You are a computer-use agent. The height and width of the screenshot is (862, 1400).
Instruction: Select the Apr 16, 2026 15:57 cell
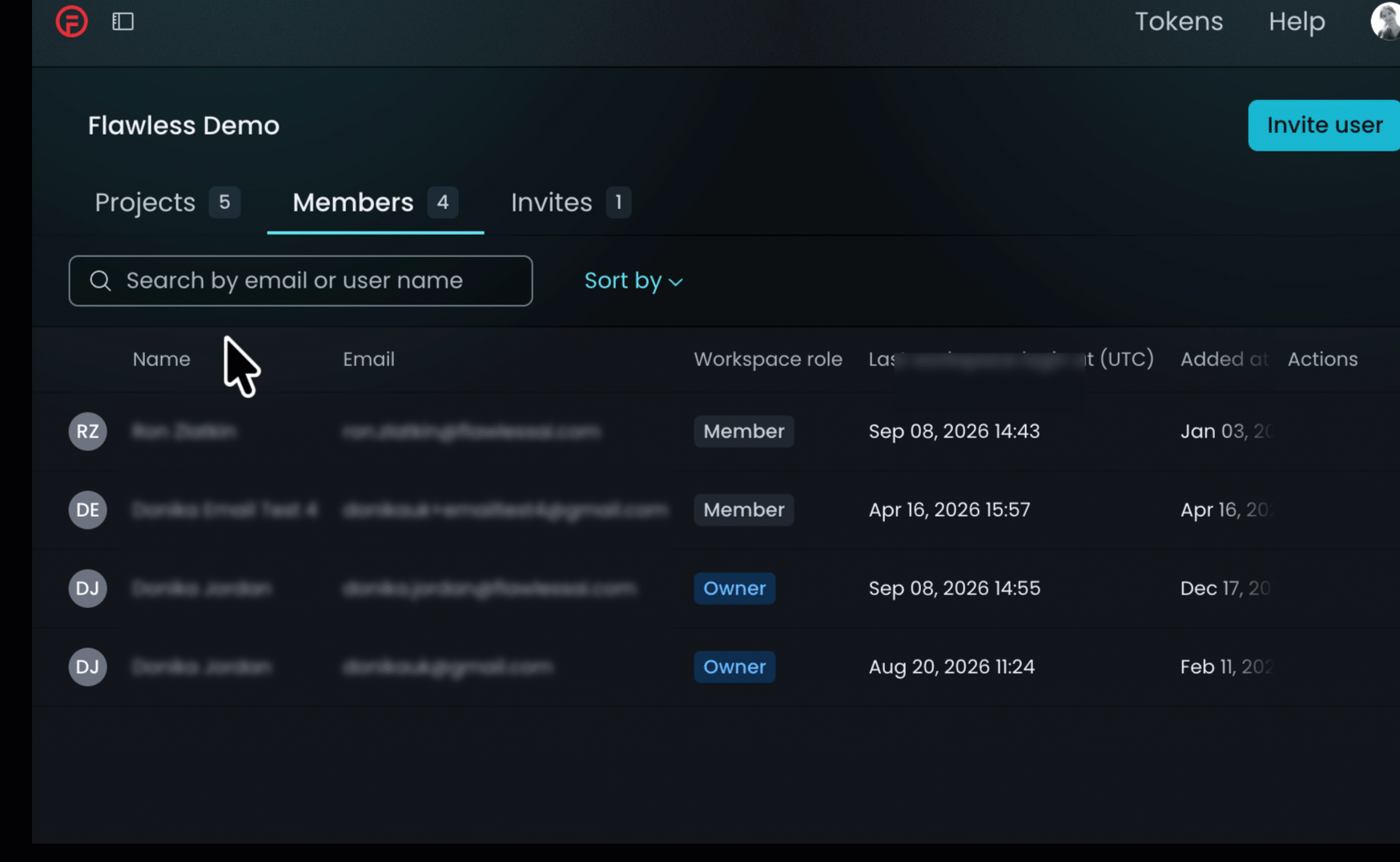coord(949,510)
